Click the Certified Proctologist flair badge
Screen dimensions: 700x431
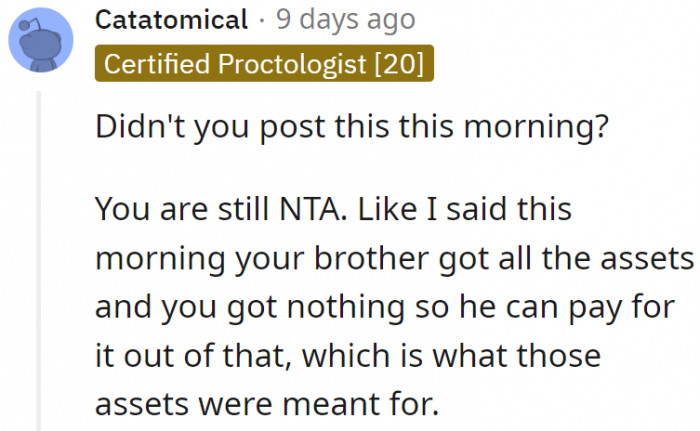264,65
